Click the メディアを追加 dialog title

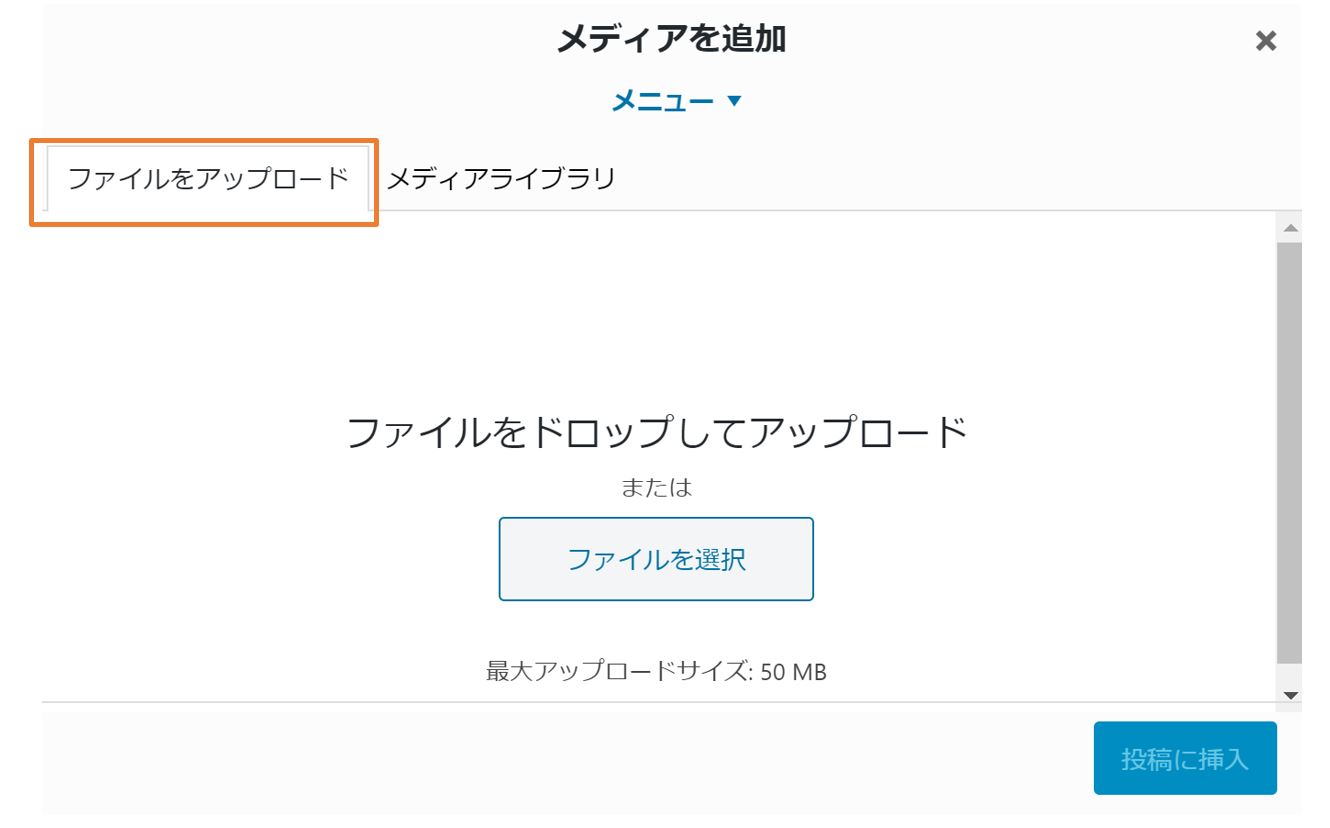671,39
